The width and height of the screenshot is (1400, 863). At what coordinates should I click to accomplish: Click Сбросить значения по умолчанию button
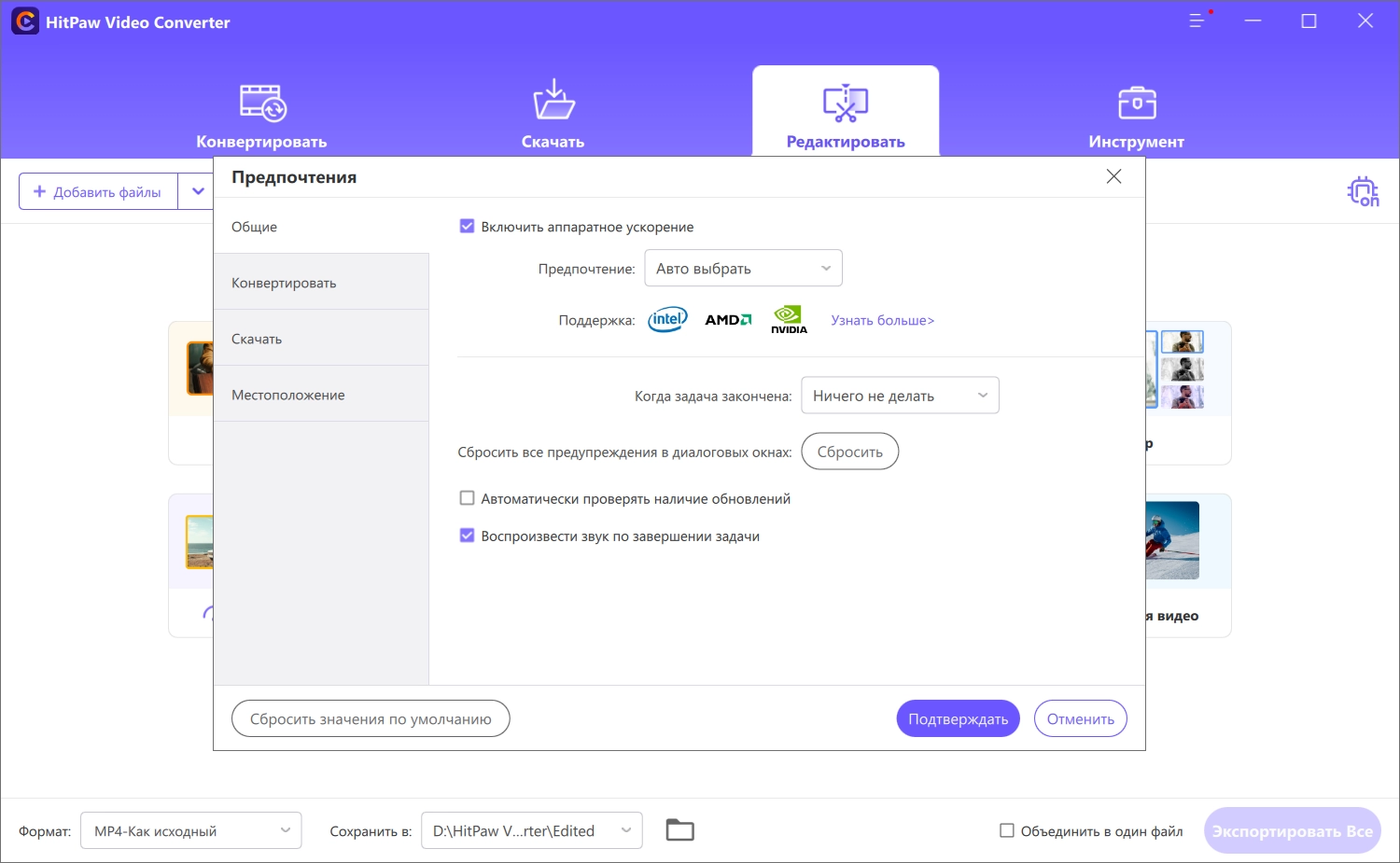pos(371,718)
